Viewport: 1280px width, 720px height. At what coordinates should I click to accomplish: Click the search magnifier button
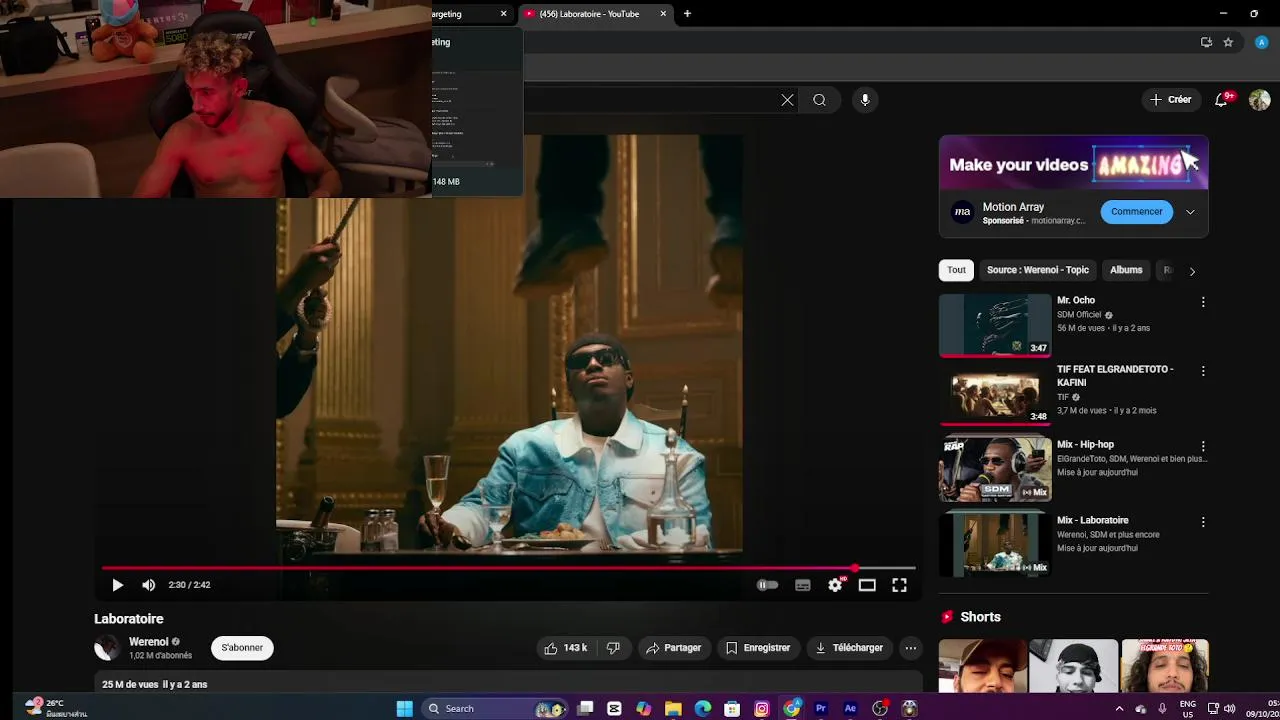click(x=819, y=100)
